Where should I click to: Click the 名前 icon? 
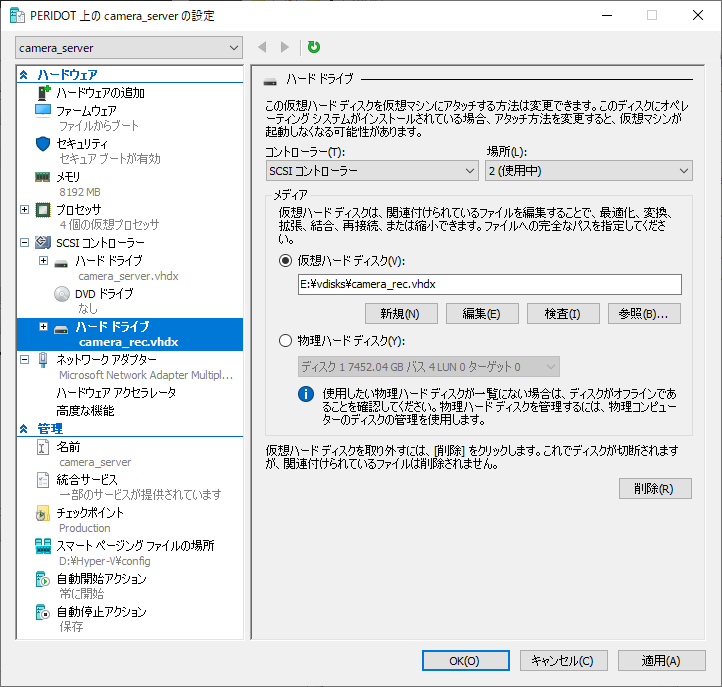click(x=43, y=447)
